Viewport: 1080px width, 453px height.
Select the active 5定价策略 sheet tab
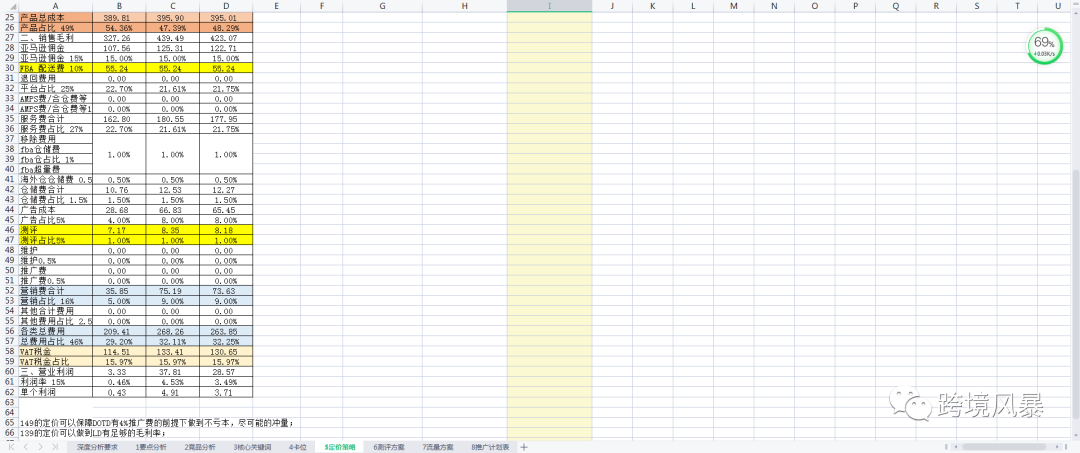(x=340, y=447)
